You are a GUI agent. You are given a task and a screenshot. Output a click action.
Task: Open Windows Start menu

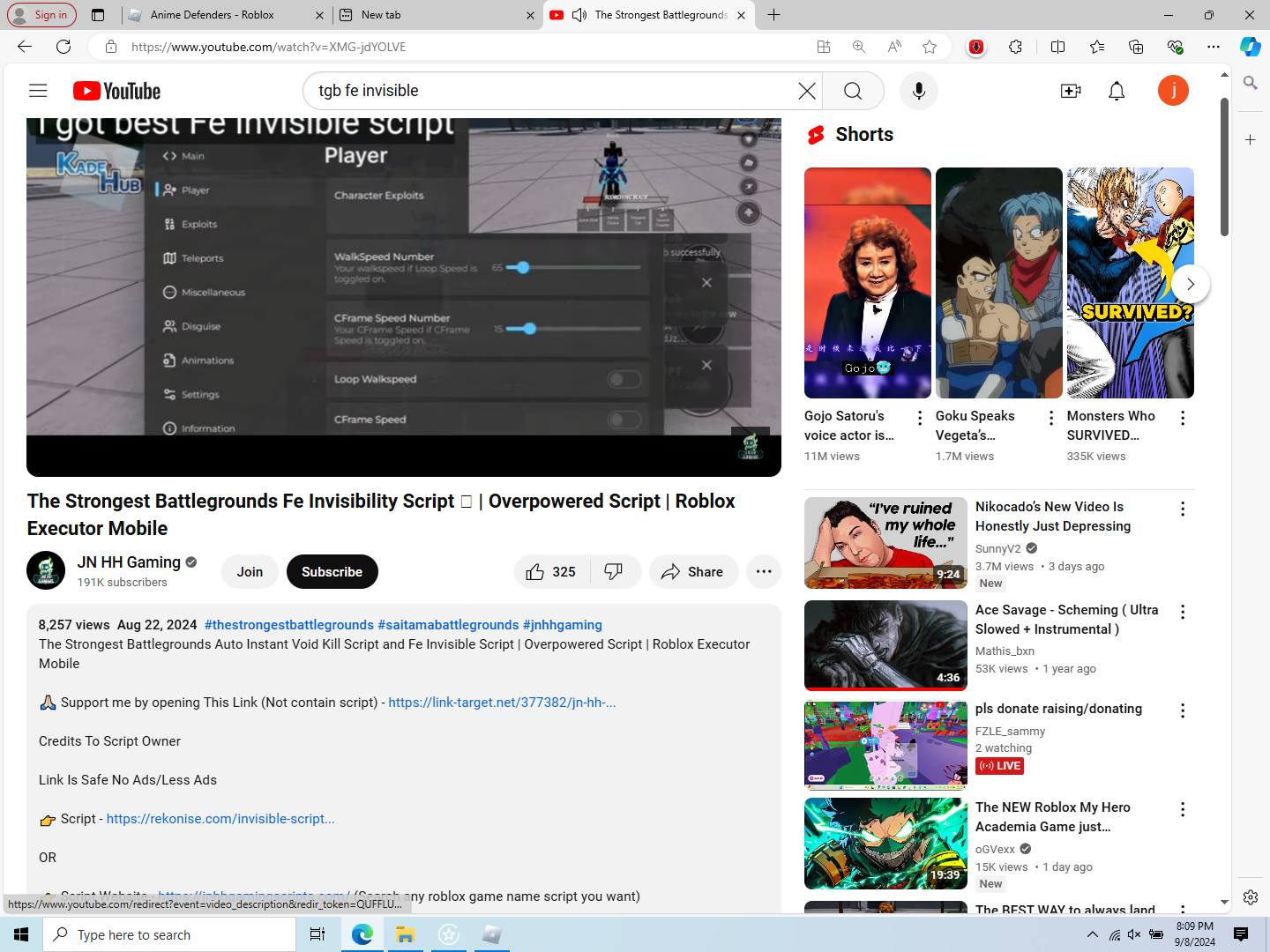click(21, 934)
